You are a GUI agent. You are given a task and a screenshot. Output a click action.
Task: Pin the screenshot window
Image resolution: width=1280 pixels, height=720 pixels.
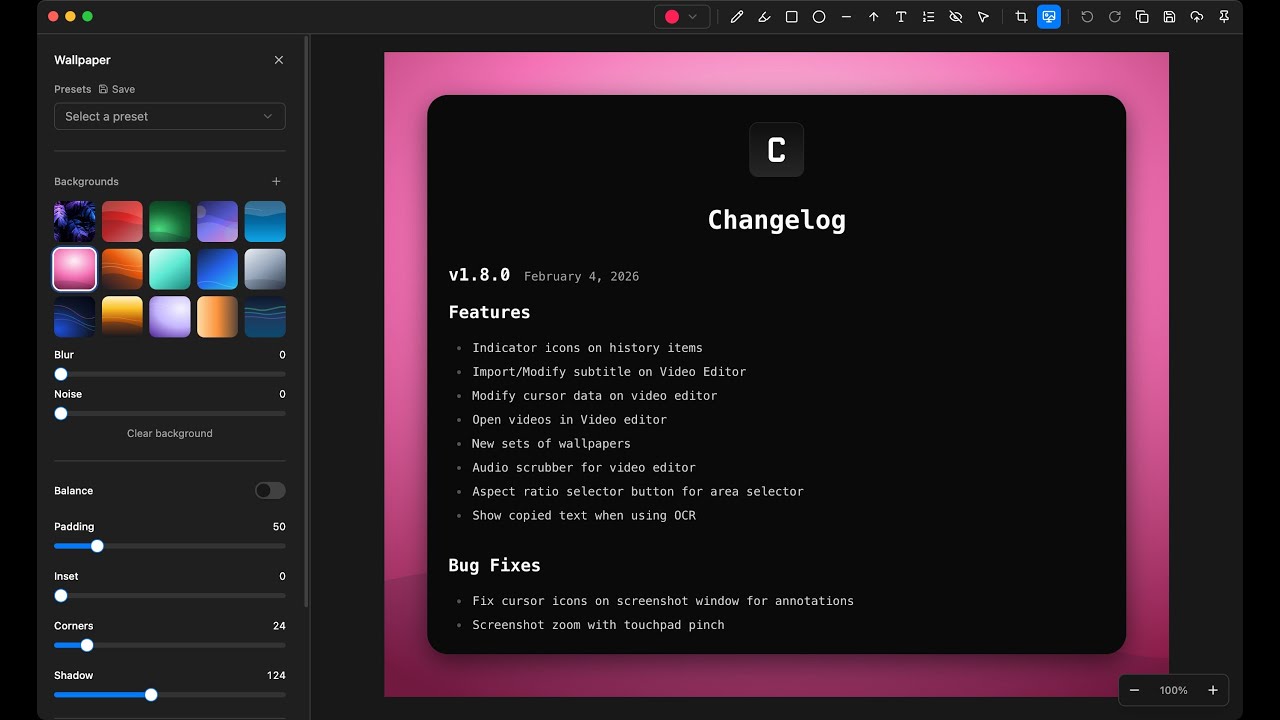[x=1224, y=17]
